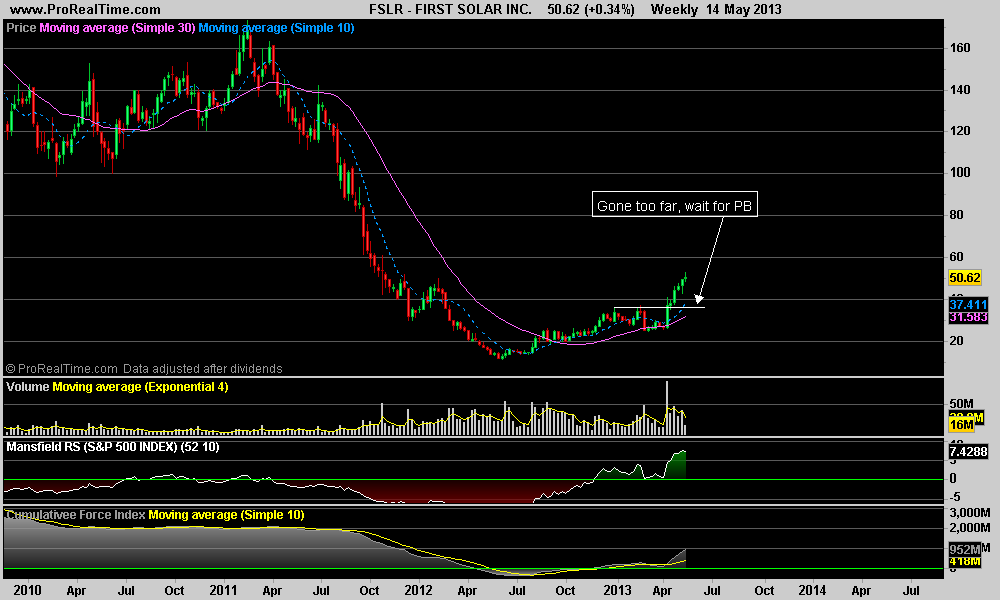The height and width of the screenshot is (600, 1000).
Task: Click the 50.62 (+0.34%) quote in header
Action: tap(591, 10)
